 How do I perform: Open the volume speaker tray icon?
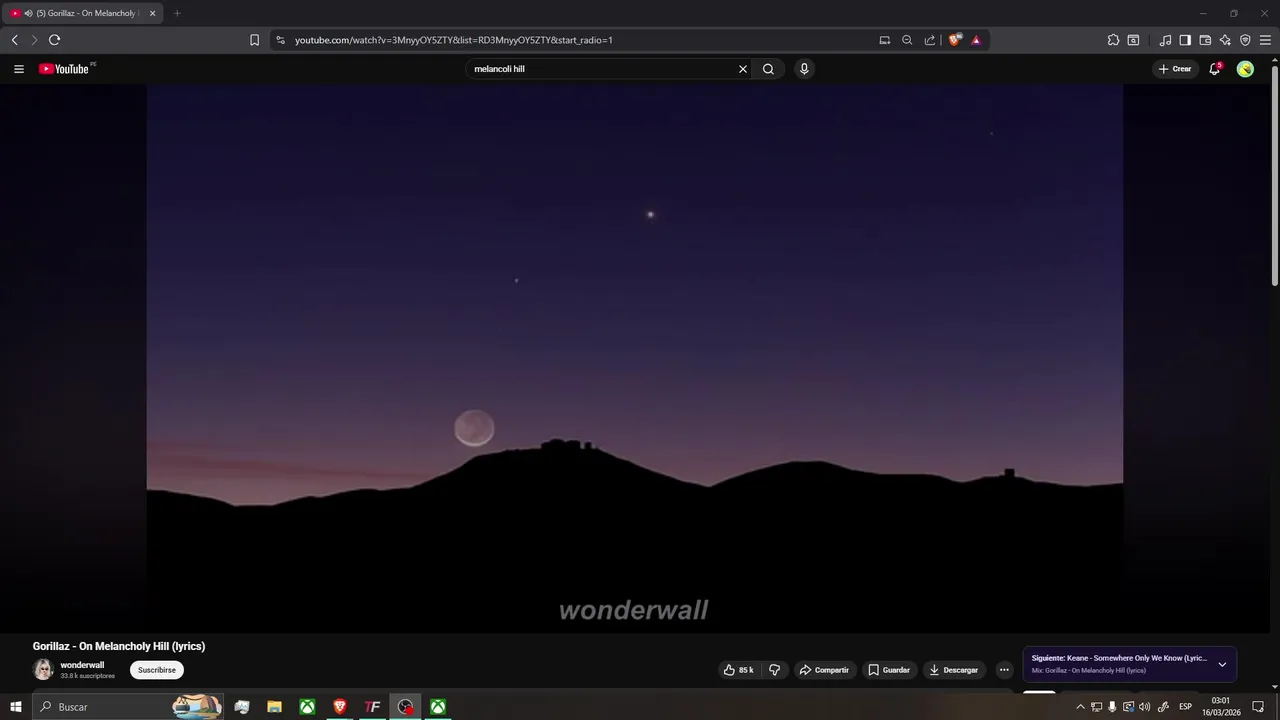click(1144, 707)
